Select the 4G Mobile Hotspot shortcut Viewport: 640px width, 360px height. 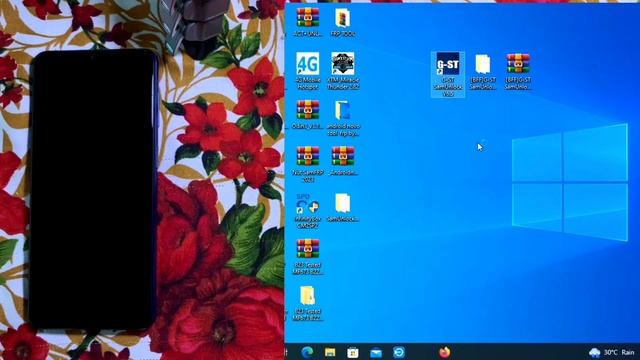tap(308, 71)
